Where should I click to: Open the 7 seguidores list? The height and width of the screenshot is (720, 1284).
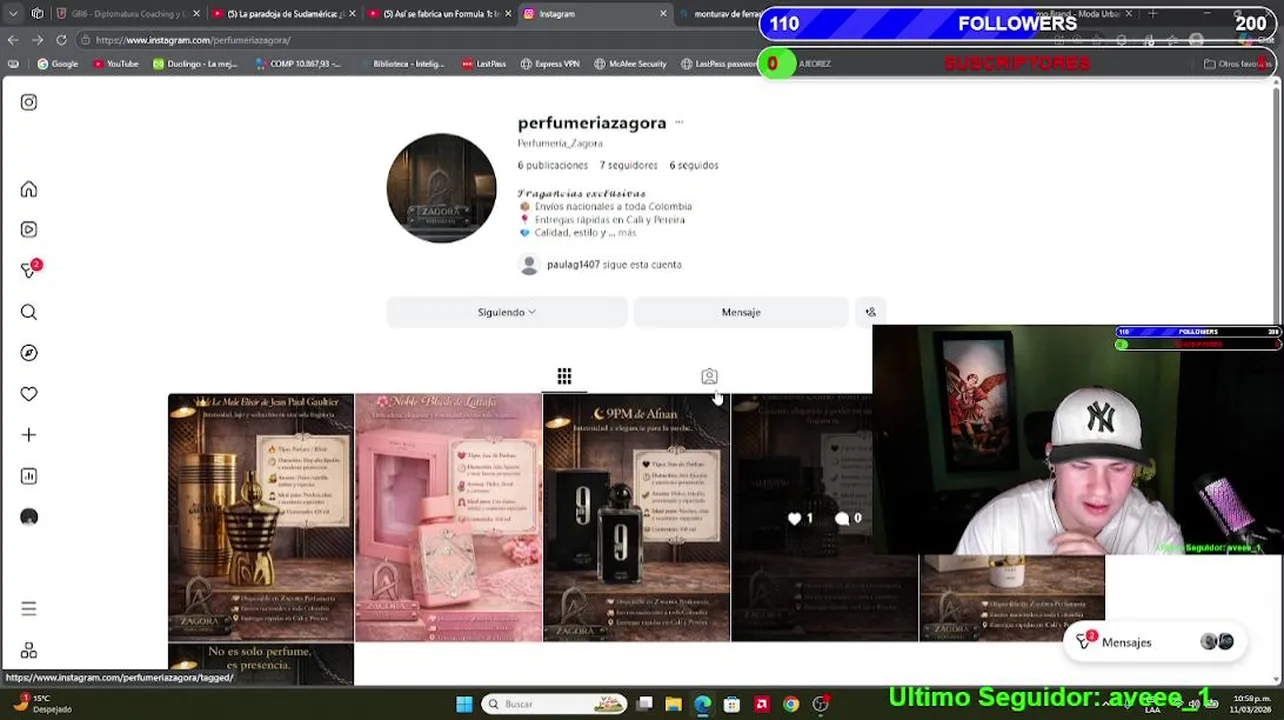click(x=629, y=165)
